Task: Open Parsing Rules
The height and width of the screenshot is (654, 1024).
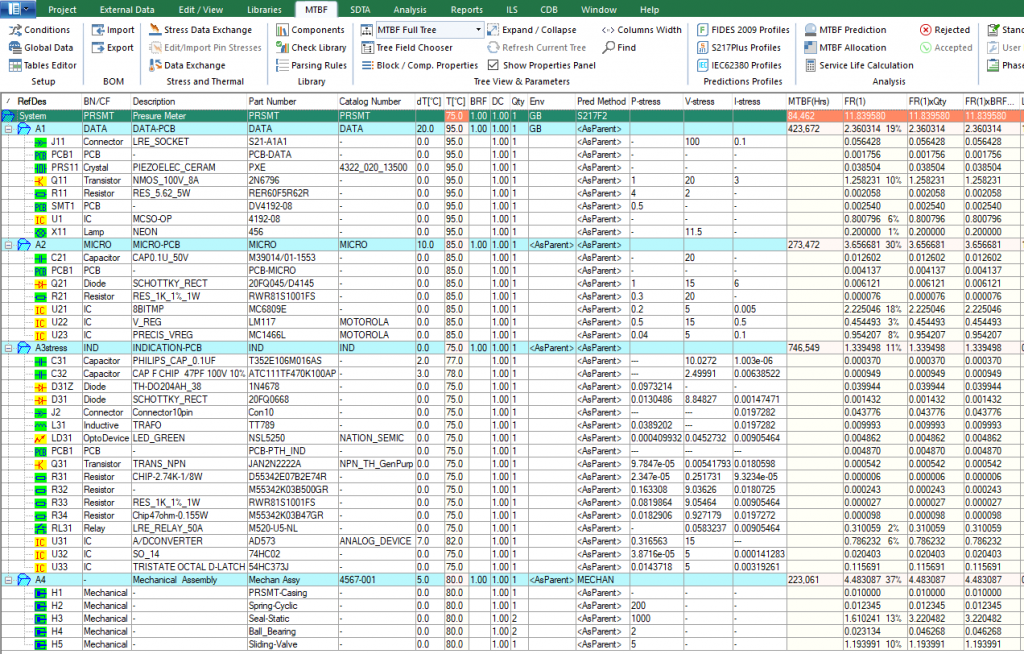Action: [311, 65]
